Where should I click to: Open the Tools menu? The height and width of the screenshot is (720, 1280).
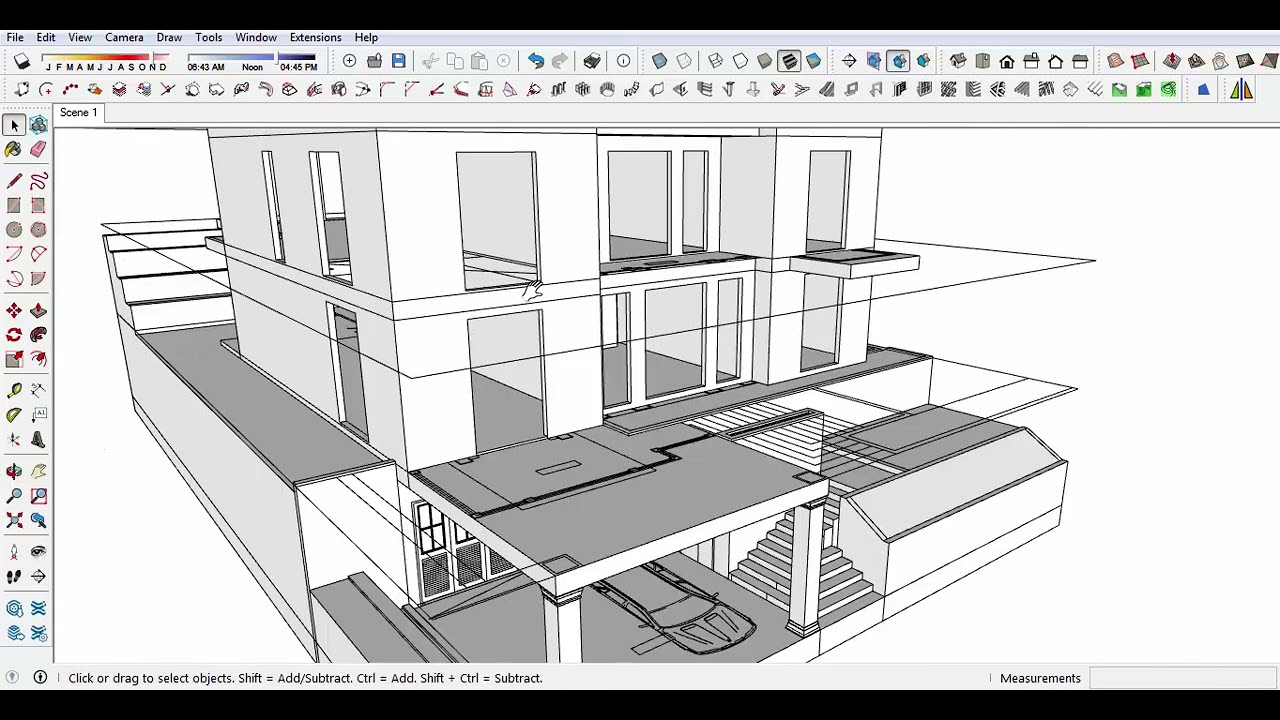(x=209, y=37)
